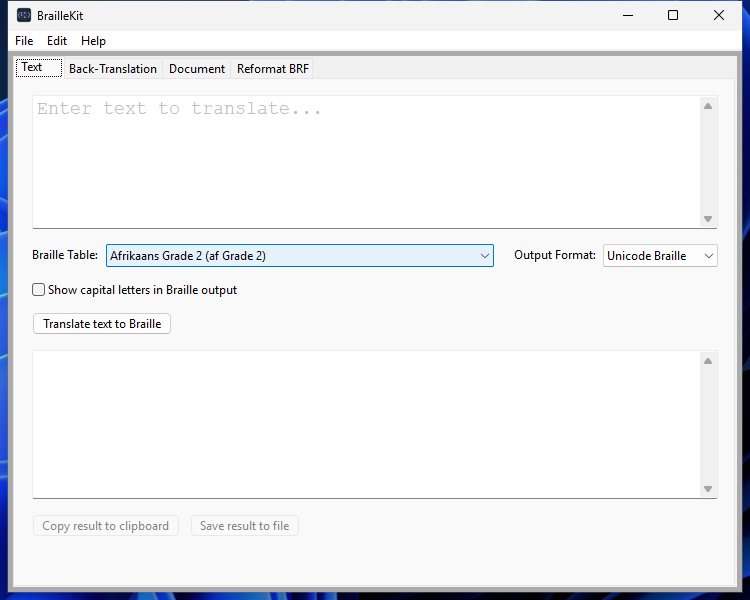Open the Edit menu
The width and height of the screenshot is (750, 600).
click(57, 41)
